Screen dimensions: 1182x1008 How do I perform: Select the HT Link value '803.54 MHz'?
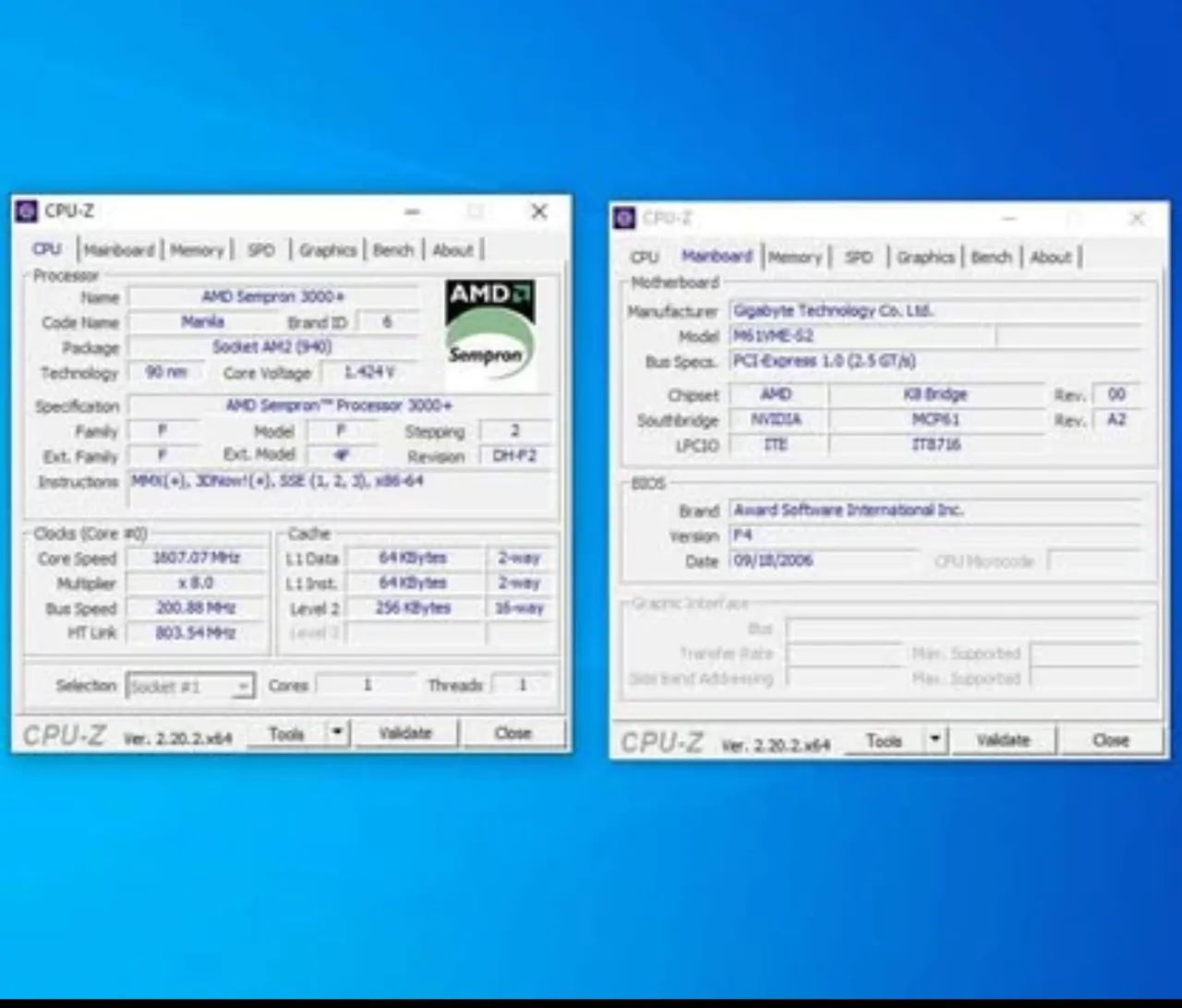pyautogui.click(x=196, y=633)
